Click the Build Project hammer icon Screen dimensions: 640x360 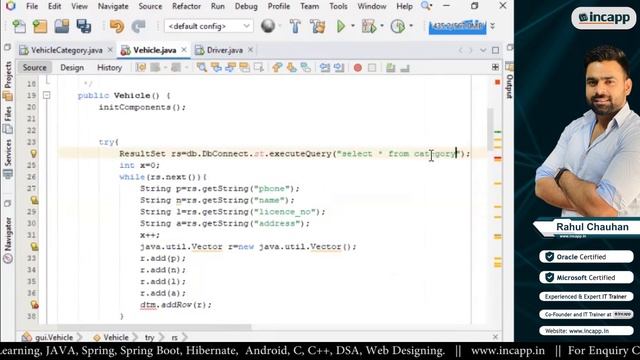coord(295,27)
